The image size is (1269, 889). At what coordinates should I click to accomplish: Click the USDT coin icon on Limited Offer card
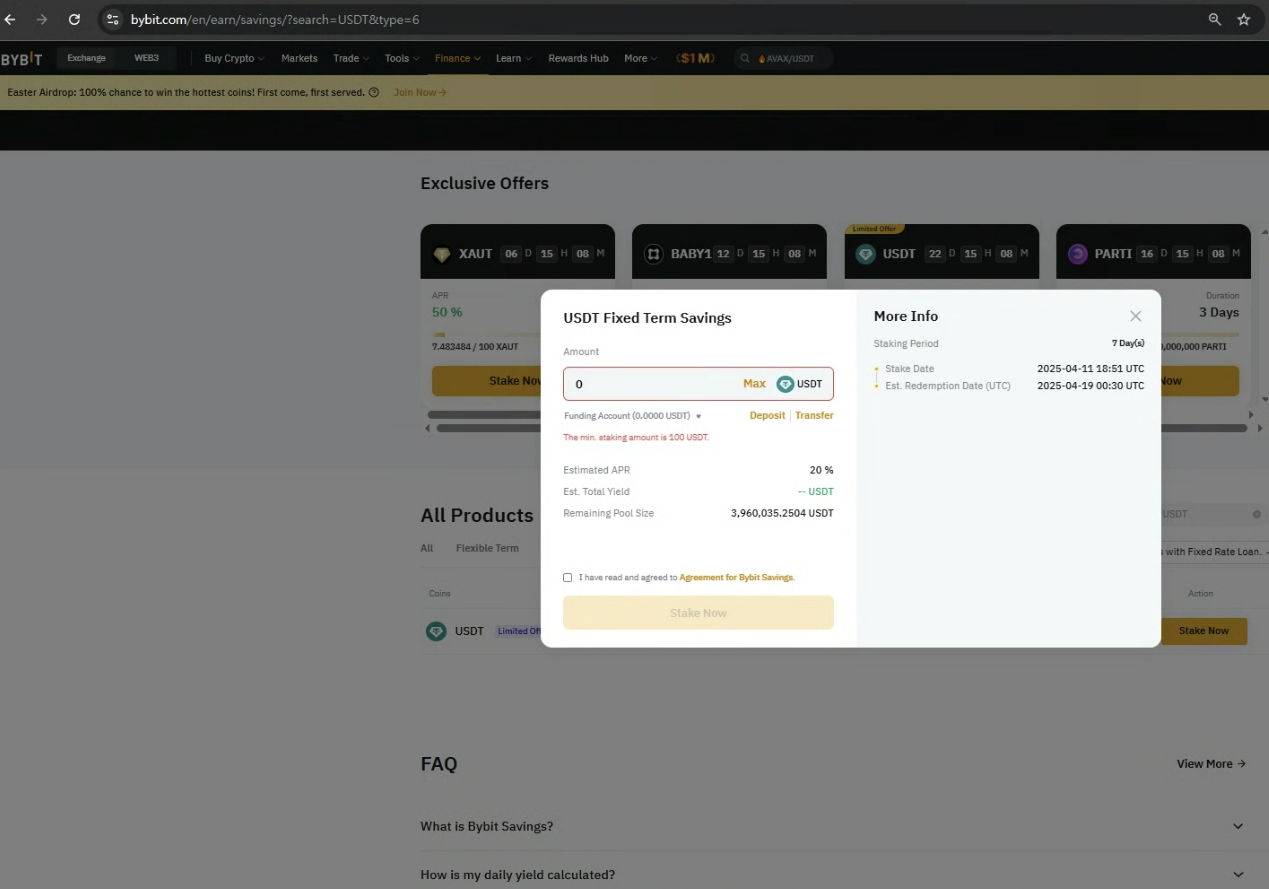866,254
